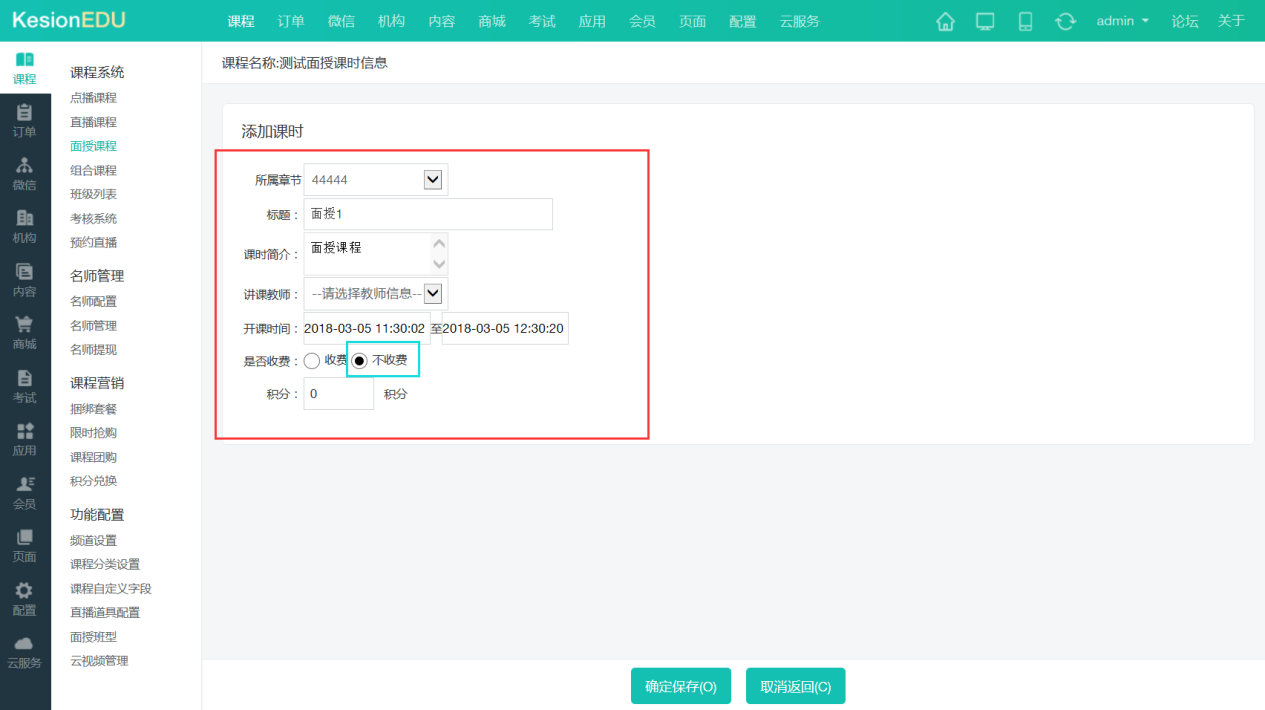Open the 讲课教师 teacher dropdown

pyautogui.click(x=432, y=294)
